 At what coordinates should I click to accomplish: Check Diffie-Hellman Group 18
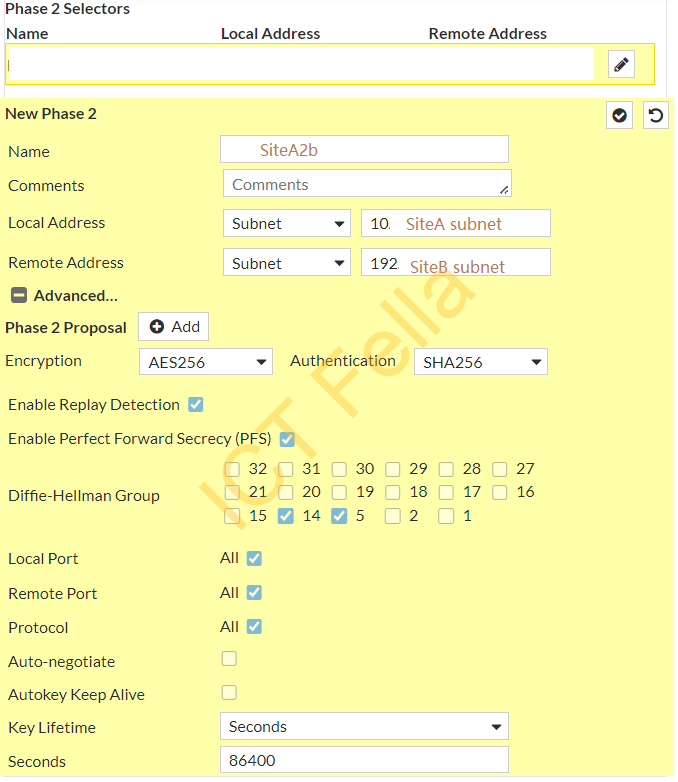coord(393,492)
